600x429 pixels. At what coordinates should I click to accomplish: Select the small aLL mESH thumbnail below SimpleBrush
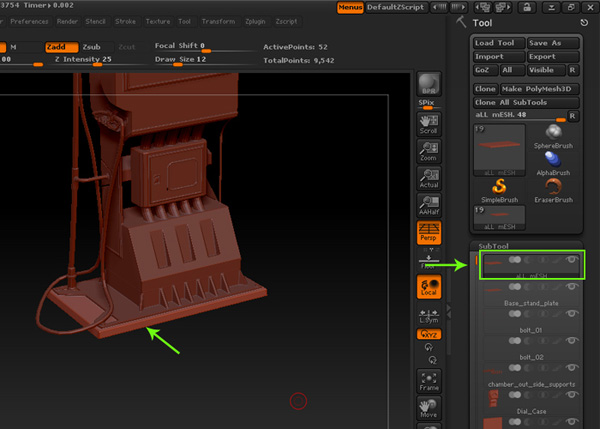point(499,218)
